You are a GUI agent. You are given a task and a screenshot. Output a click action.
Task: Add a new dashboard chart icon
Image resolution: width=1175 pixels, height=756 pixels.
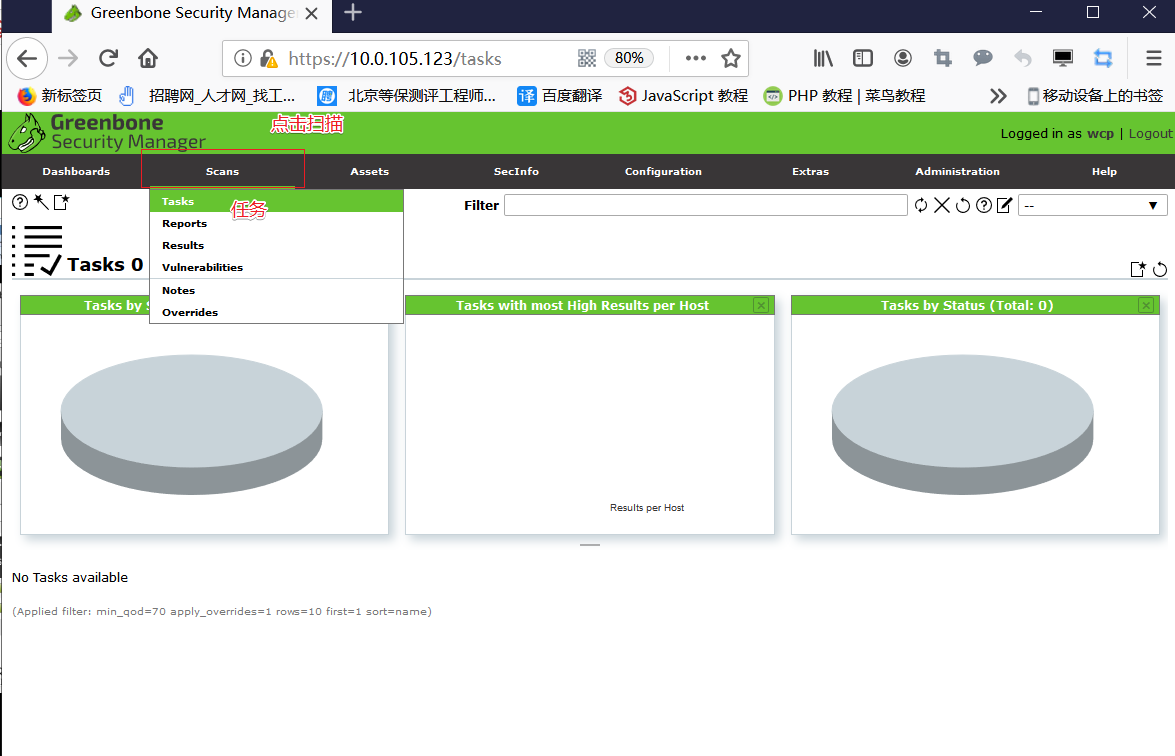tap(1138, 269)
